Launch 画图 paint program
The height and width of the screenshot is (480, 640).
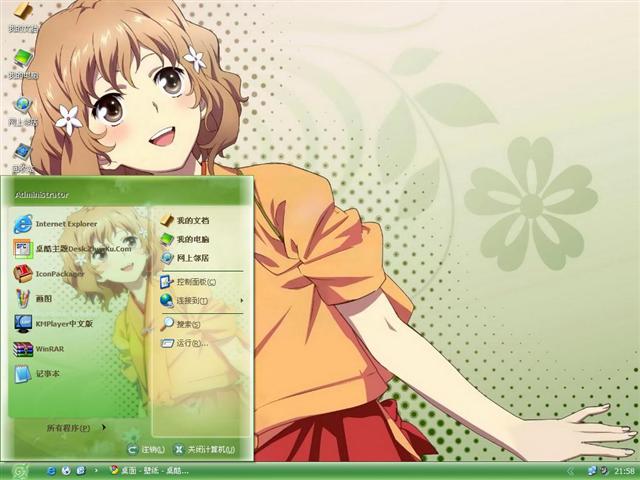coord(33,299)
